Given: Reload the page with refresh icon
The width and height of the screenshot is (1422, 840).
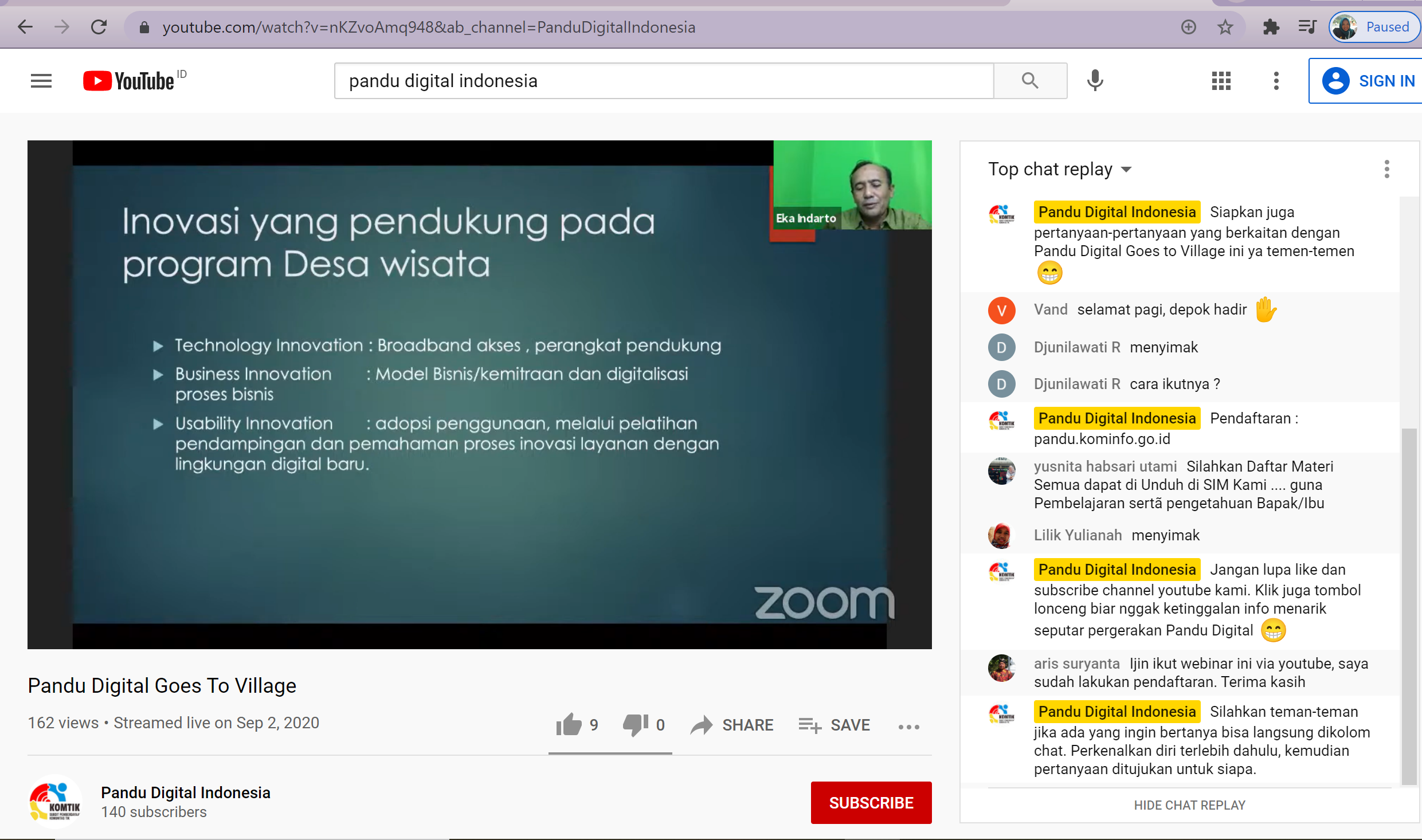Looking at the screenshot, I should [99, 27].
